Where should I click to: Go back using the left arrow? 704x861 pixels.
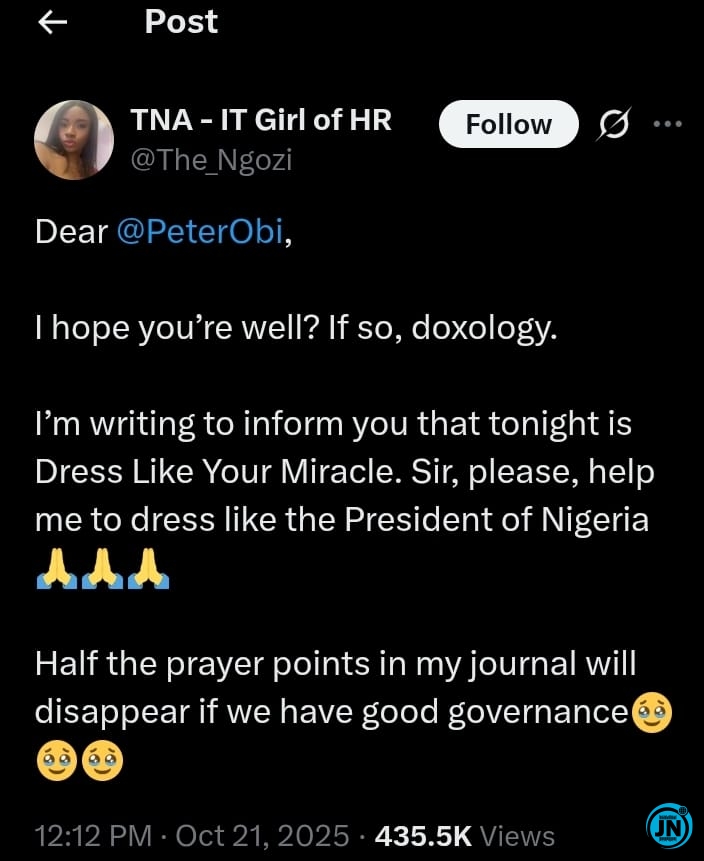coord(52,23)
